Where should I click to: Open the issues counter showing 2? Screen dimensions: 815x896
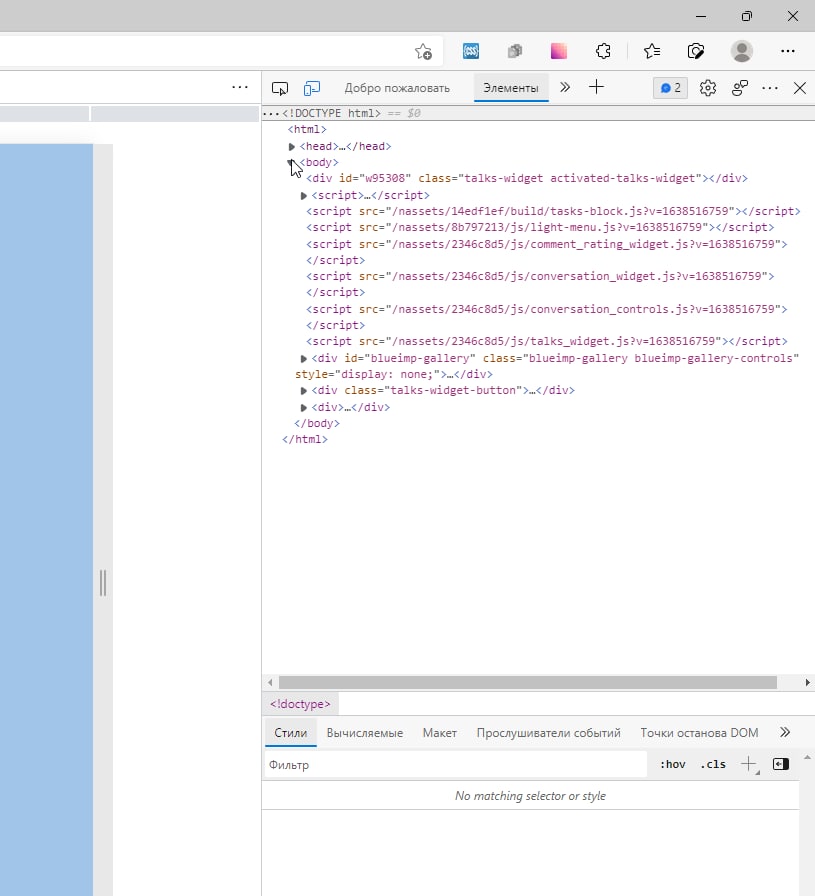(670, 88)
